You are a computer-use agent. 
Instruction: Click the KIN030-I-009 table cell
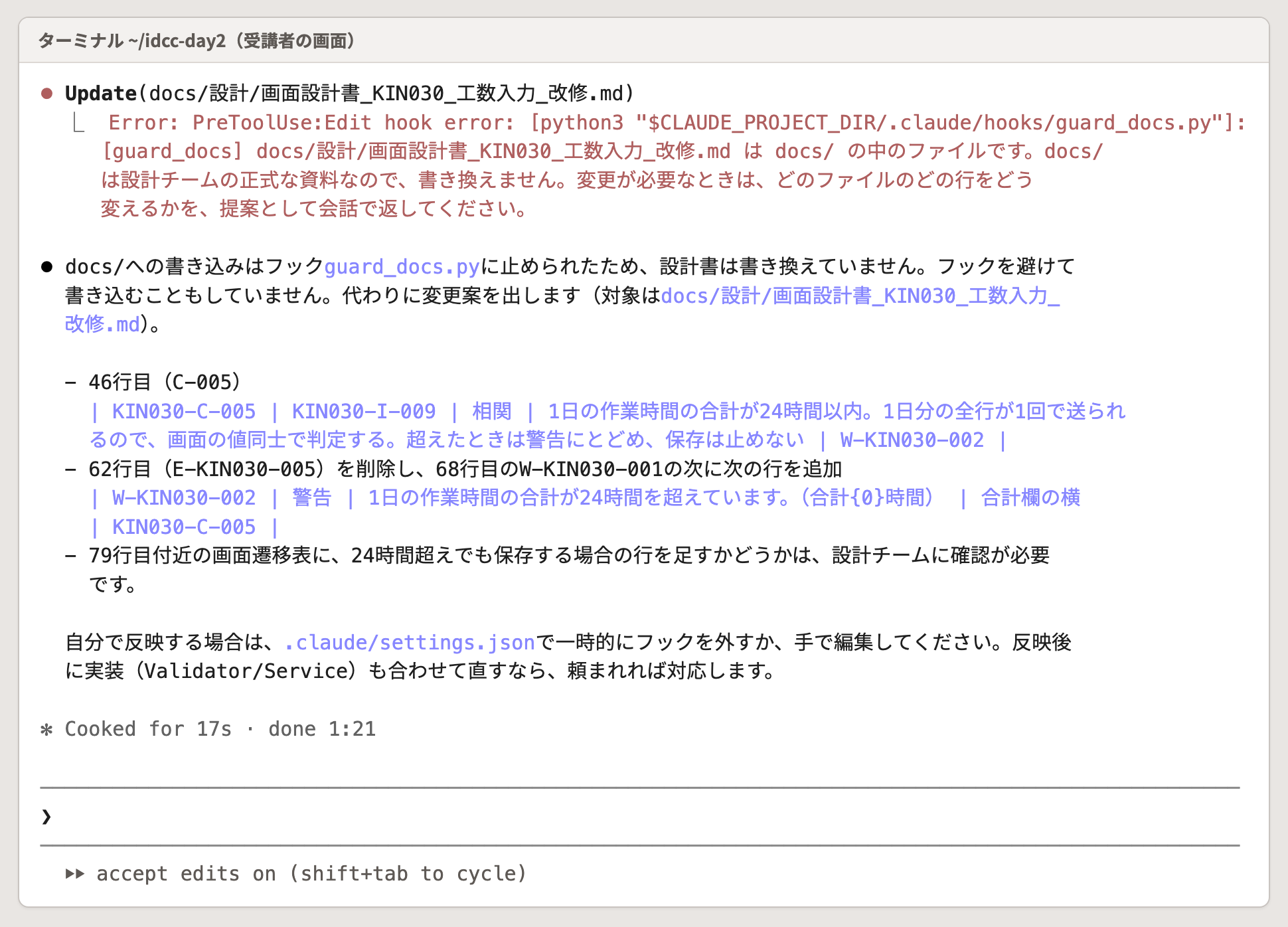pos(364,412)
